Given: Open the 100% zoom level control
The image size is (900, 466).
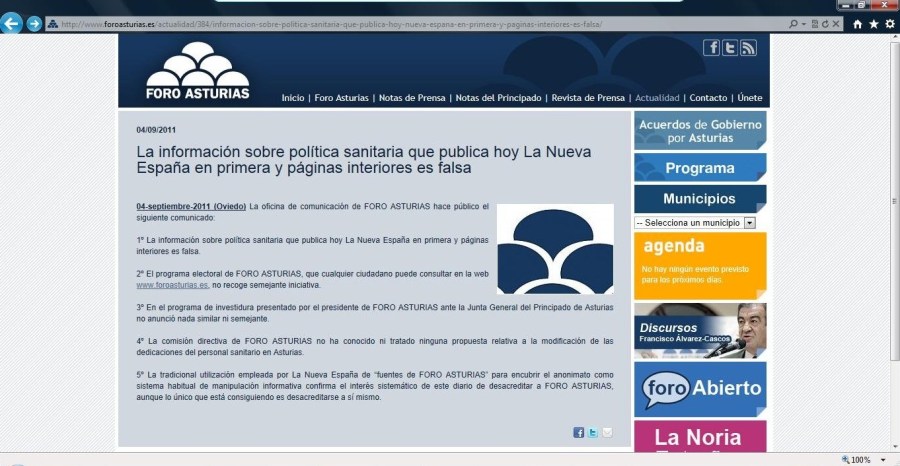Looking at the screenshot, I should [x=863, y=460].
